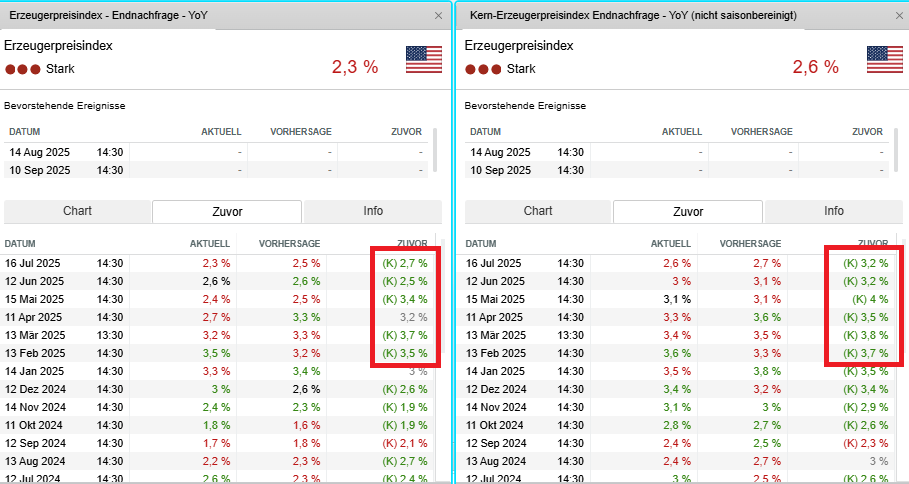Viewport: 909px width, 484px height.
Task: Click 12 Jun 2025 row in left history table
Action: 219,281
